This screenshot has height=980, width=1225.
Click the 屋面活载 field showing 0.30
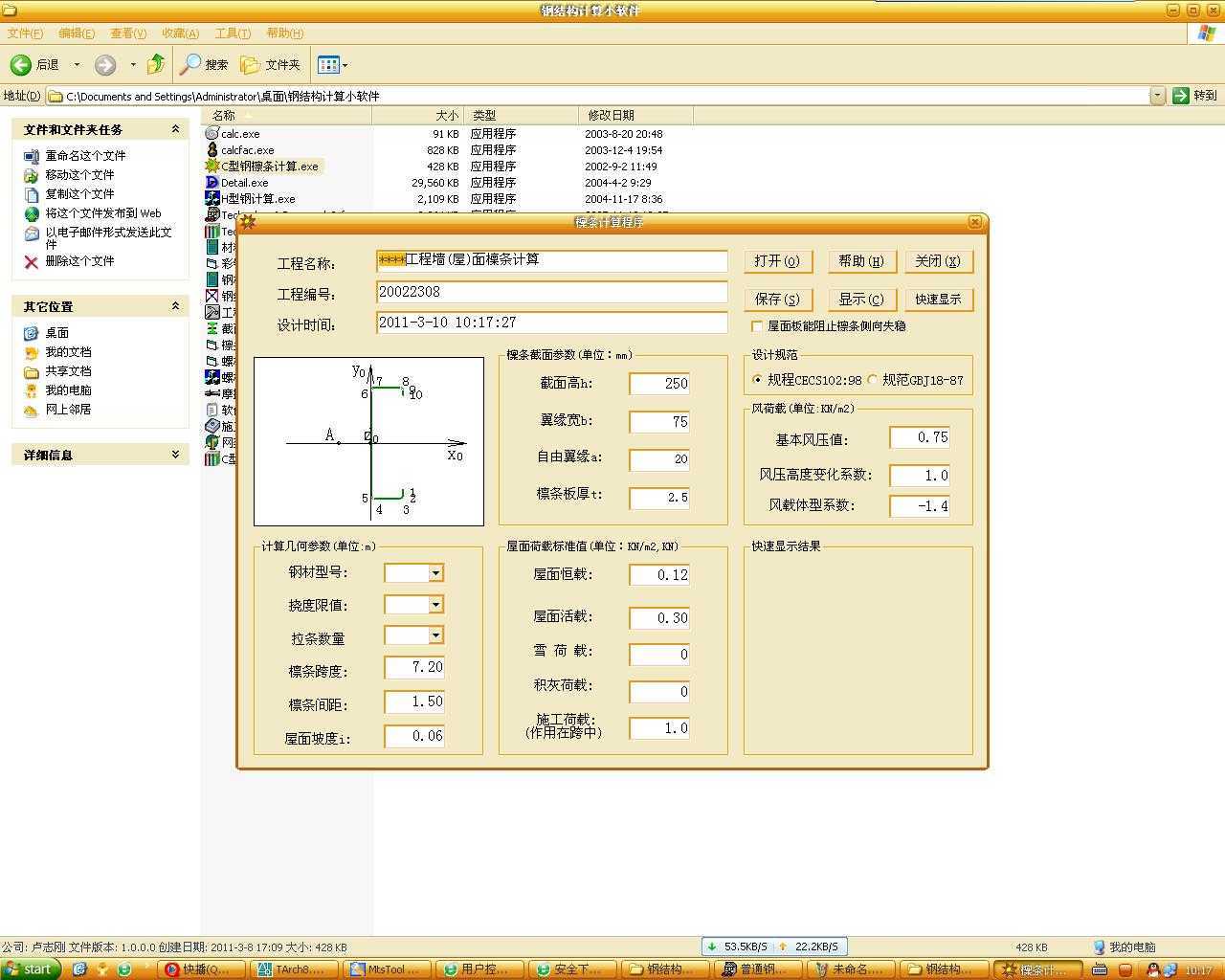(x=659, y=618)
